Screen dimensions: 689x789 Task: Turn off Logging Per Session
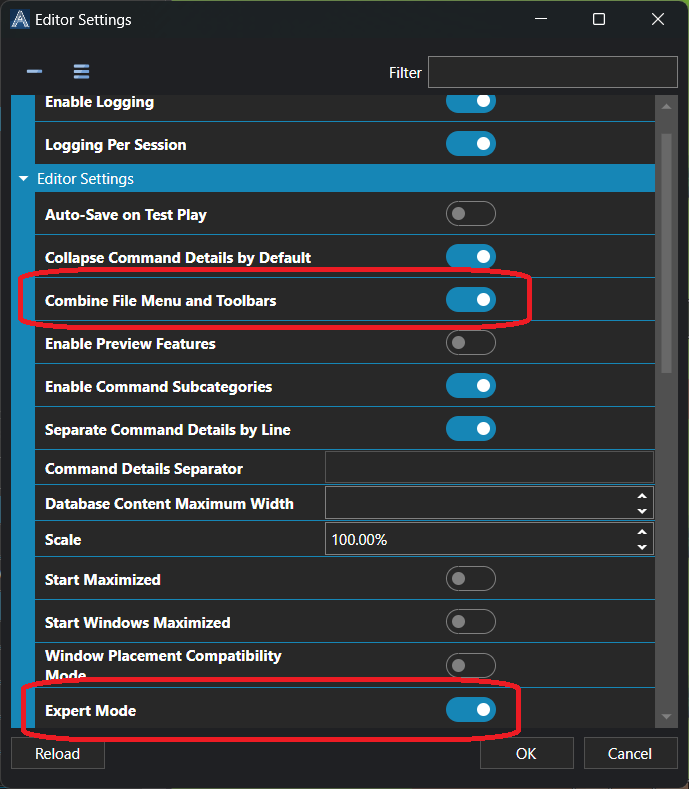click(470, 144)
